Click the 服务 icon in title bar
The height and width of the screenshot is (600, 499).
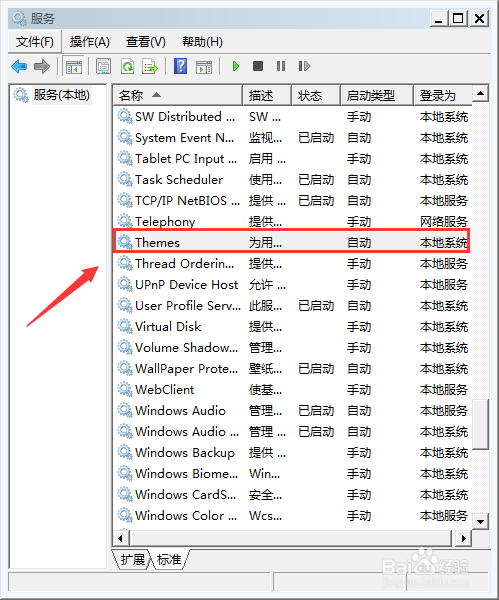[x=18, y=18]
